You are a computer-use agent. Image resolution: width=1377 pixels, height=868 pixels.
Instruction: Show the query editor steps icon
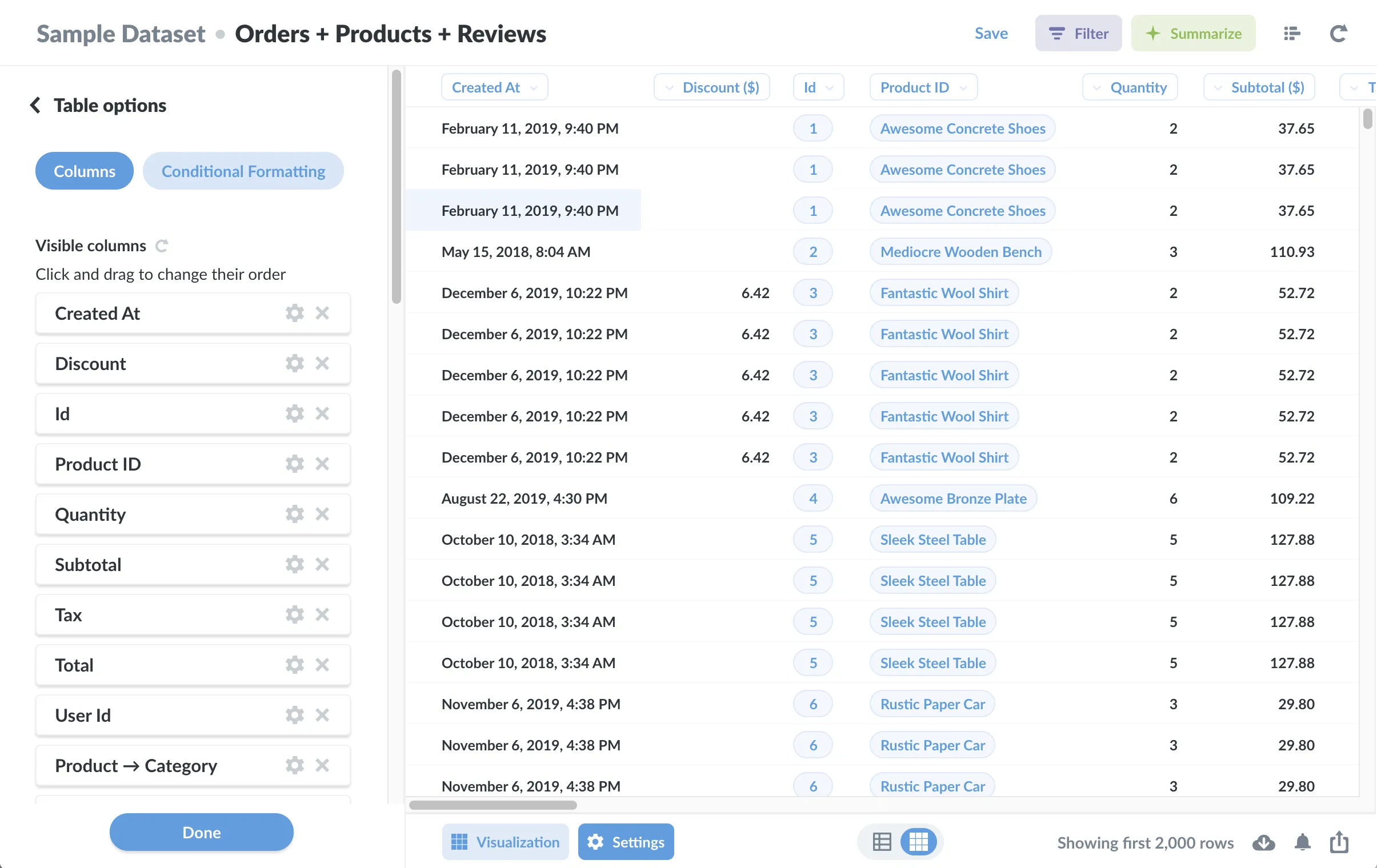click(x=1292, y=33)
